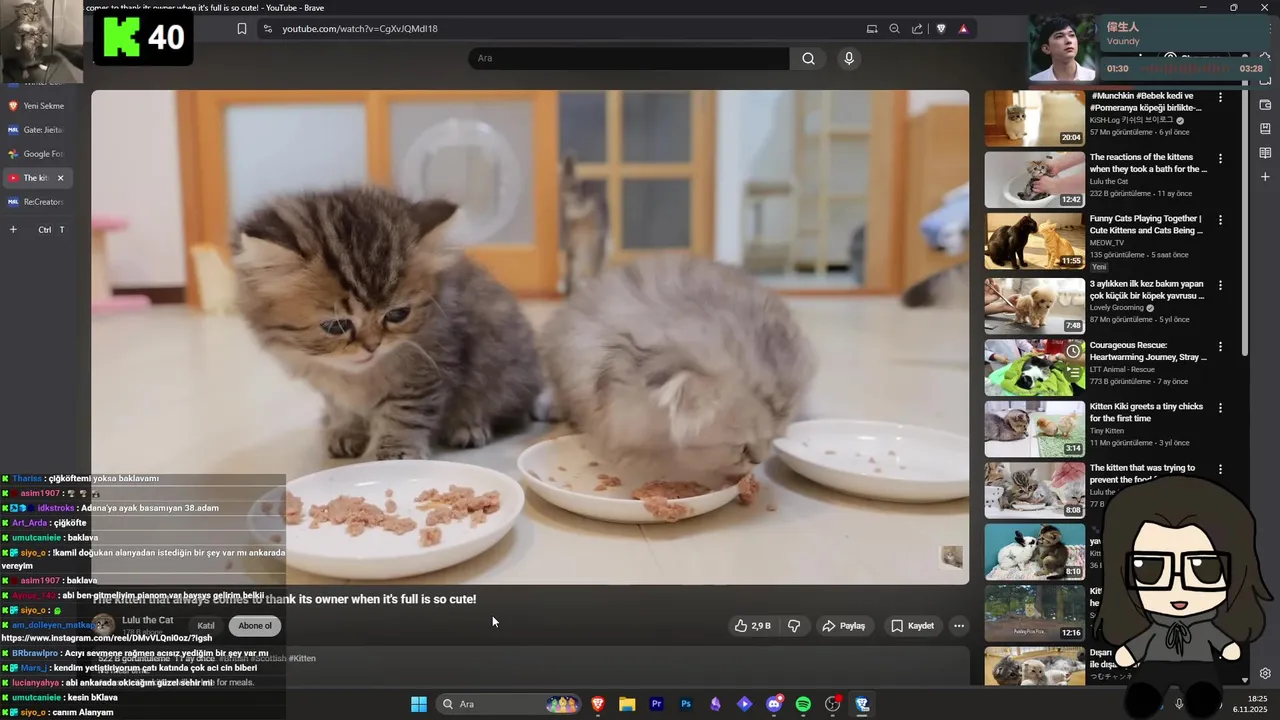Image resolution: width=1280 pixels, height=720 pixels.
Task: Open Brave browser from the taskbar
Action: pos(598,704)
